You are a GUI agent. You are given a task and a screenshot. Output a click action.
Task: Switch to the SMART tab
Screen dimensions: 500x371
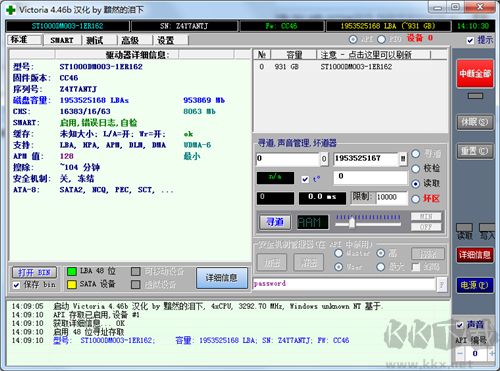pyautogui.click(x=62, y=40)
